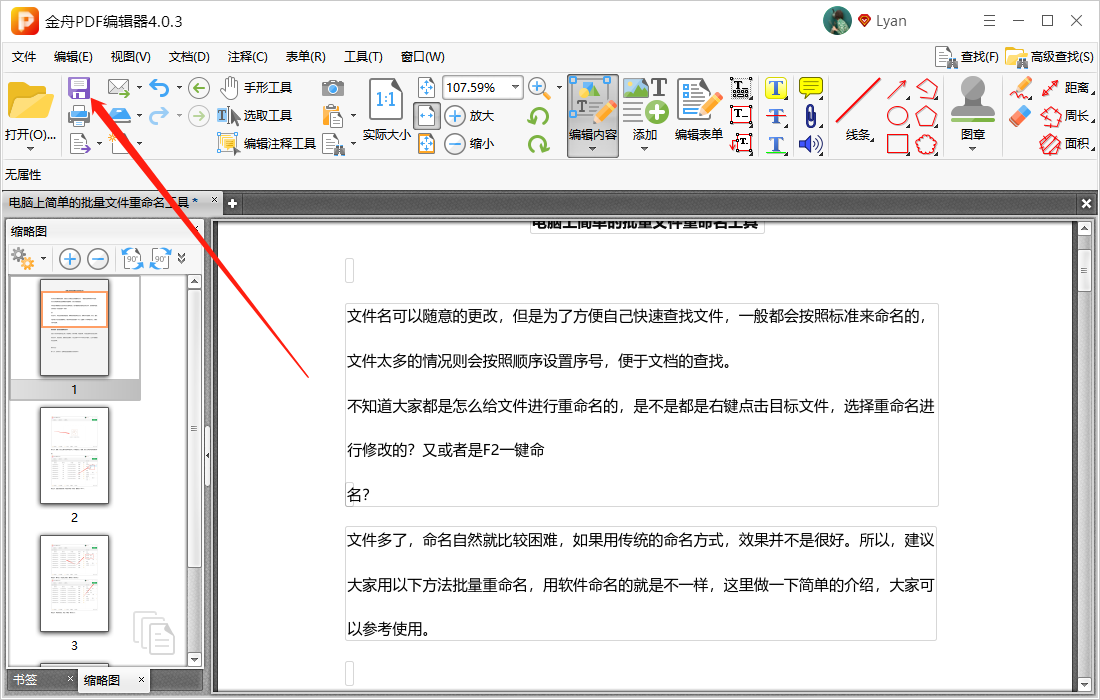Select the page 2 thumbnail
1100x700 pixels.
click(75, 457)
